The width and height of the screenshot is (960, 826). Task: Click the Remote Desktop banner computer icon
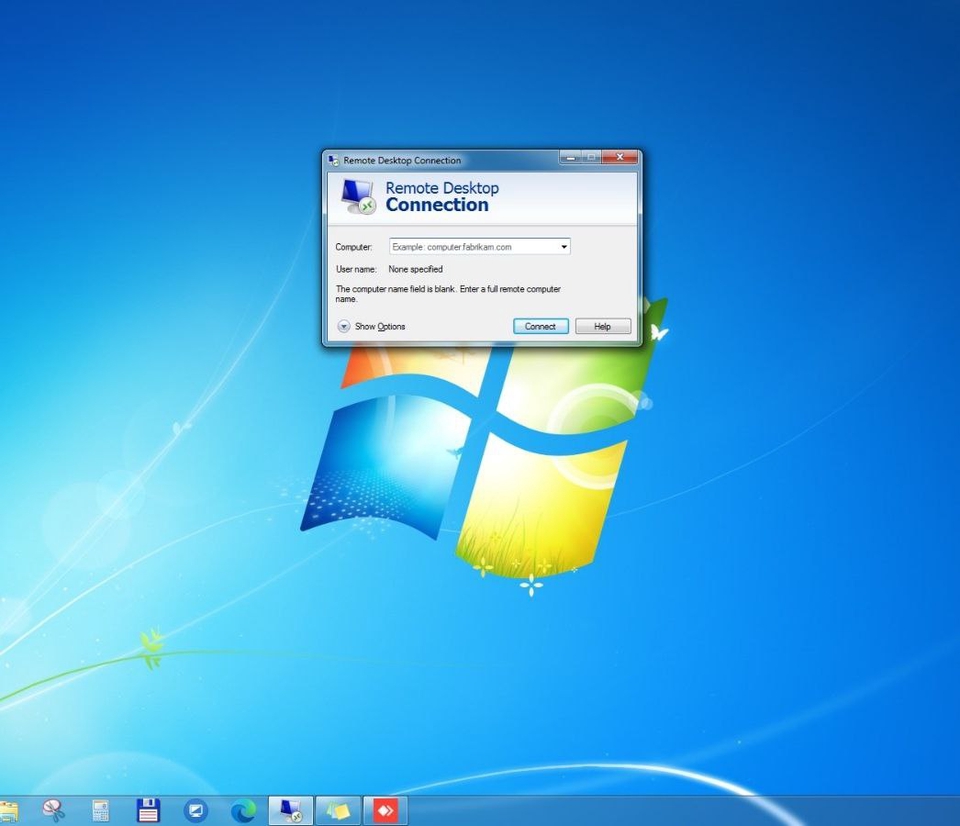click(x=358, y=197)
